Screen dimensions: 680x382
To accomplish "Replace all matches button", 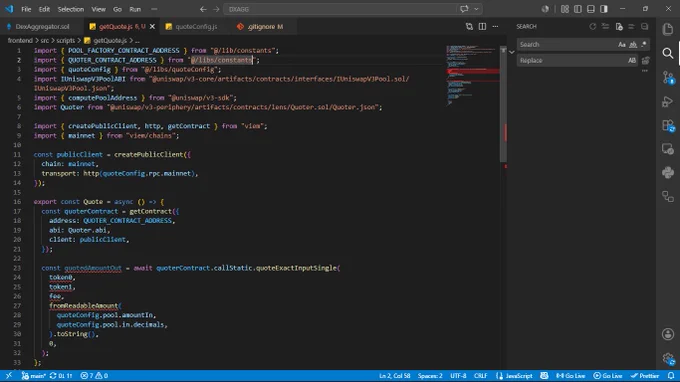I will click(x=646, y=60).
